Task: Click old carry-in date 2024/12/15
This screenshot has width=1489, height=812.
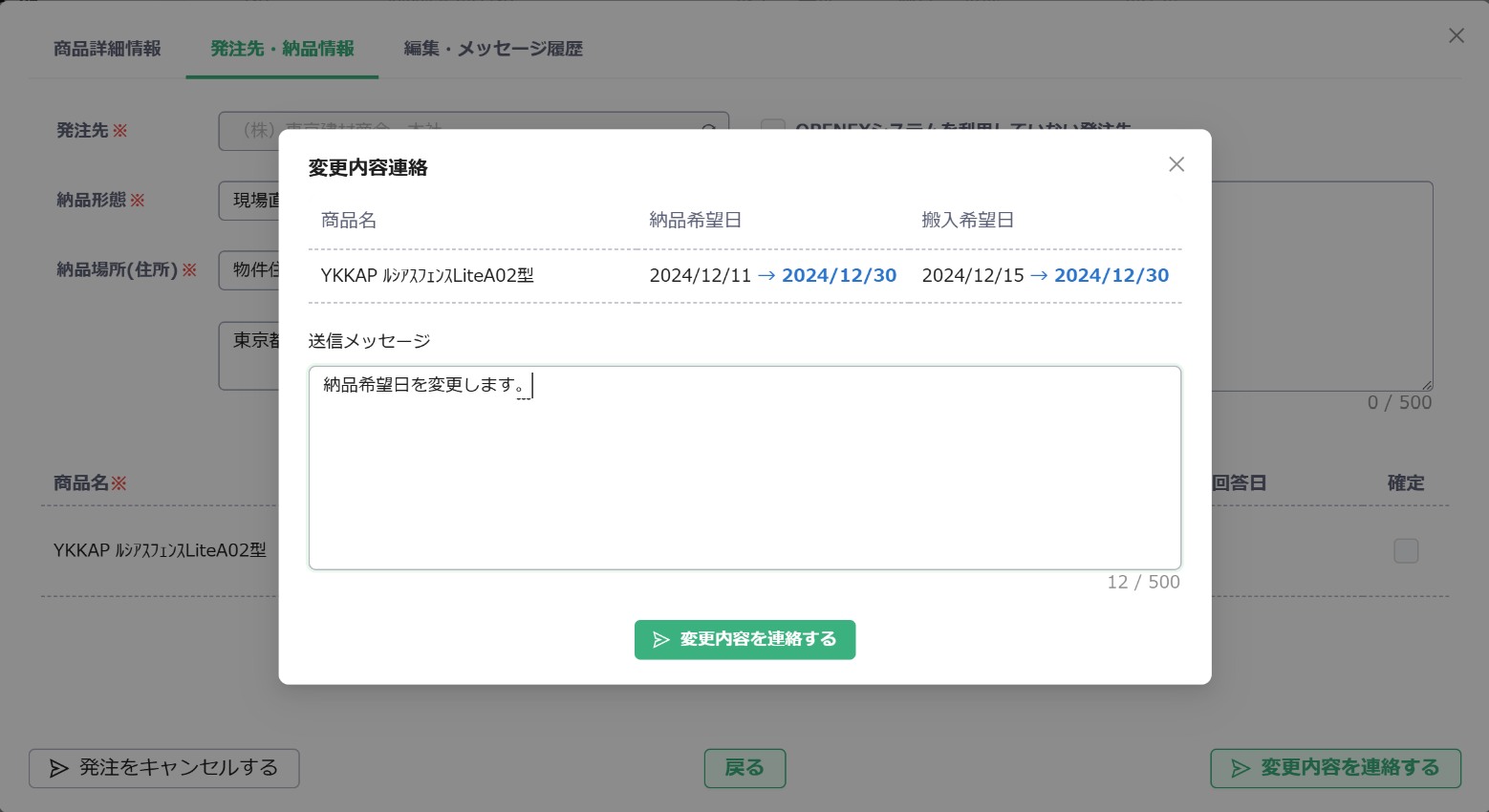Action: coord(973,276)
